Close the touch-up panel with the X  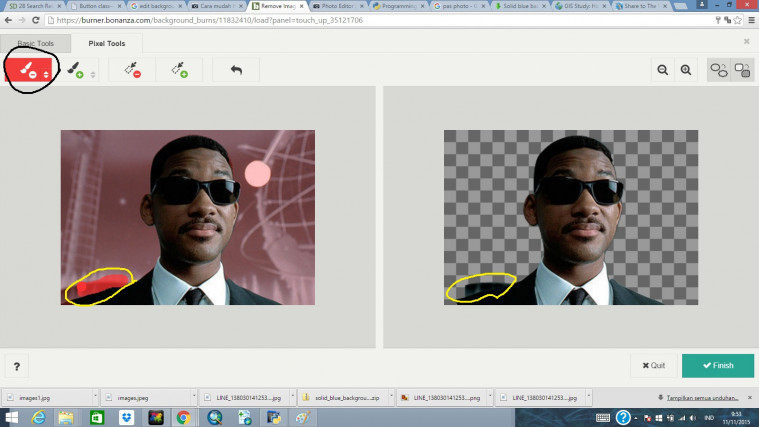(746, 42)
